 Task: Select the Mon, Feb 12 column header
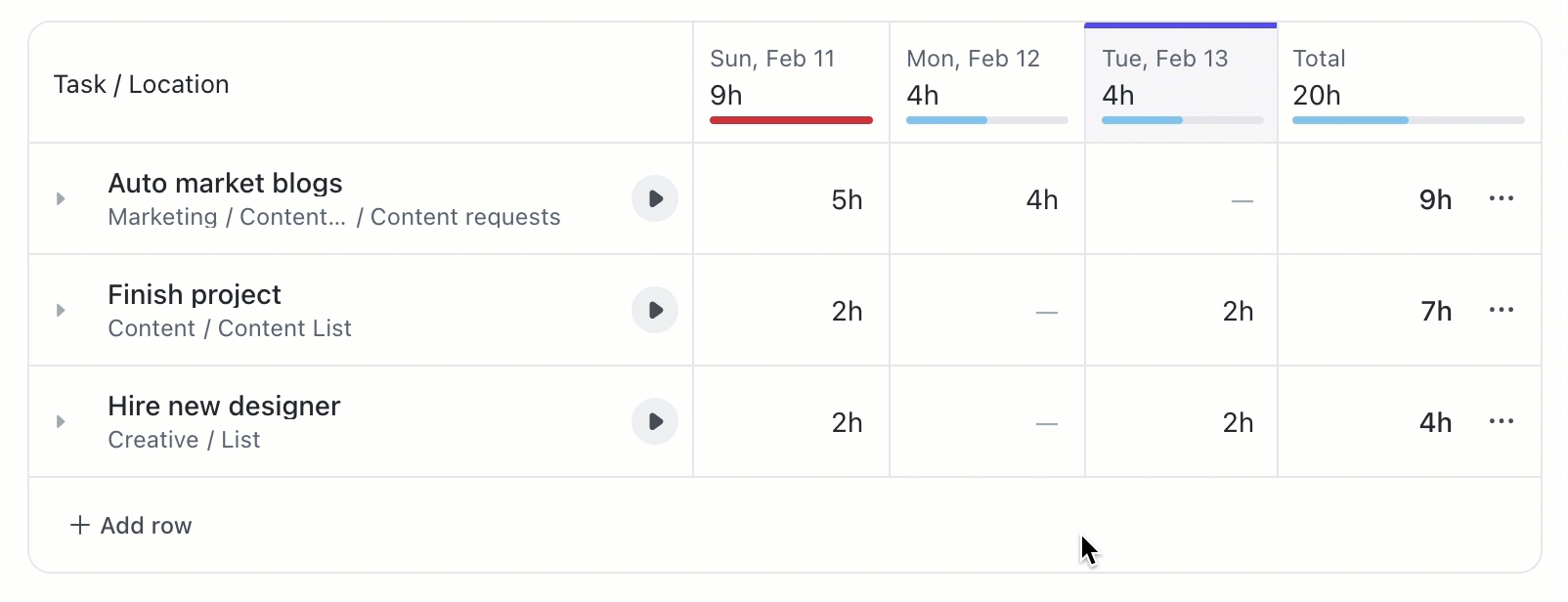pos(973,59)
